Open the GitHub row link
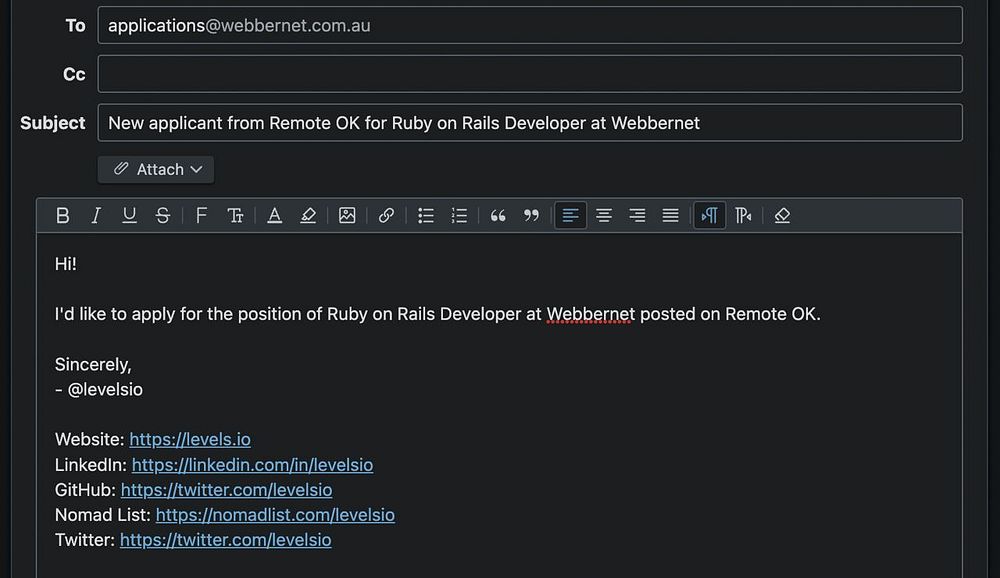 [226, 490]
